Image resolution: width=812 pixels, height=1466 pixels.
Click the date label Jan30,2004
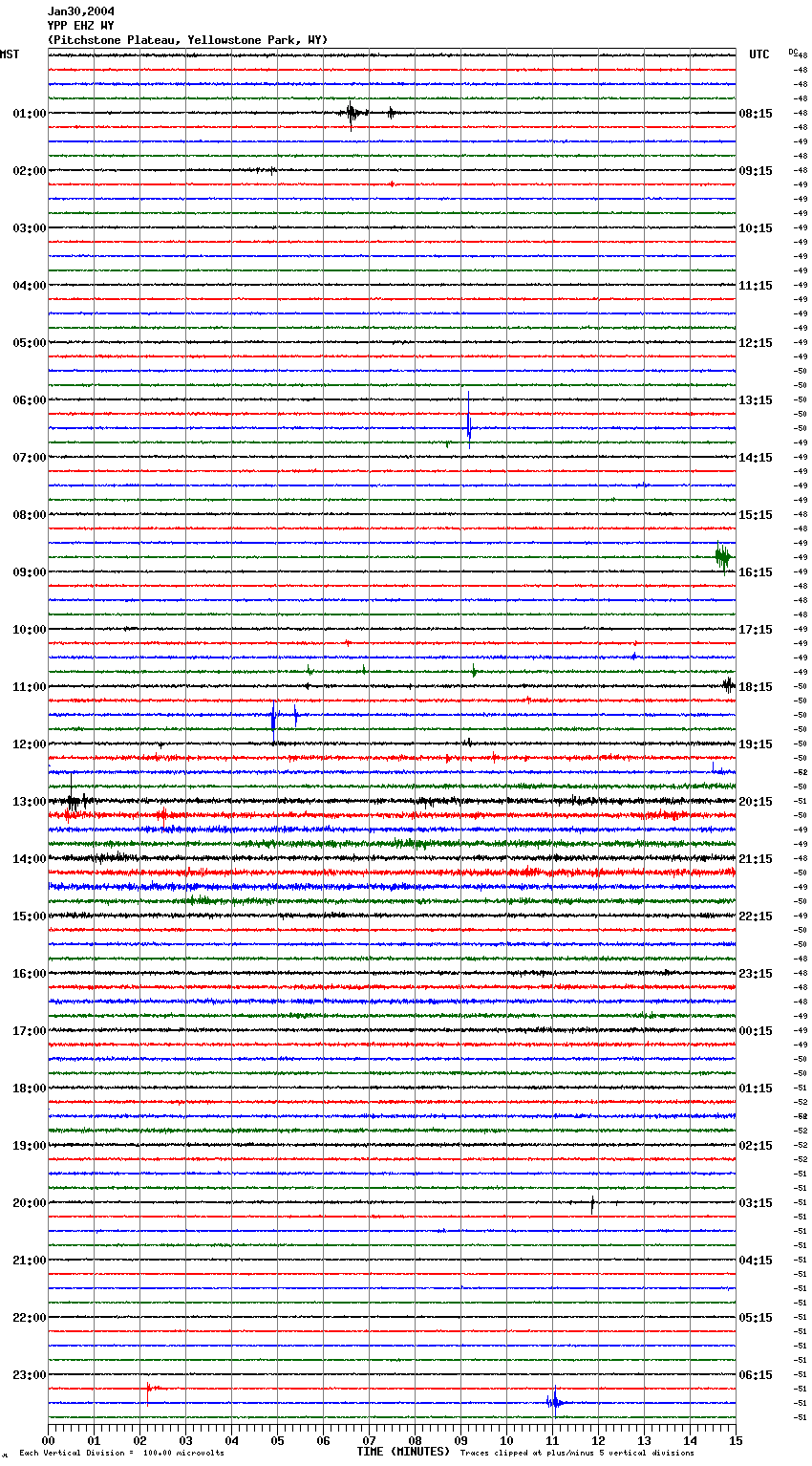tap(81, 11)
